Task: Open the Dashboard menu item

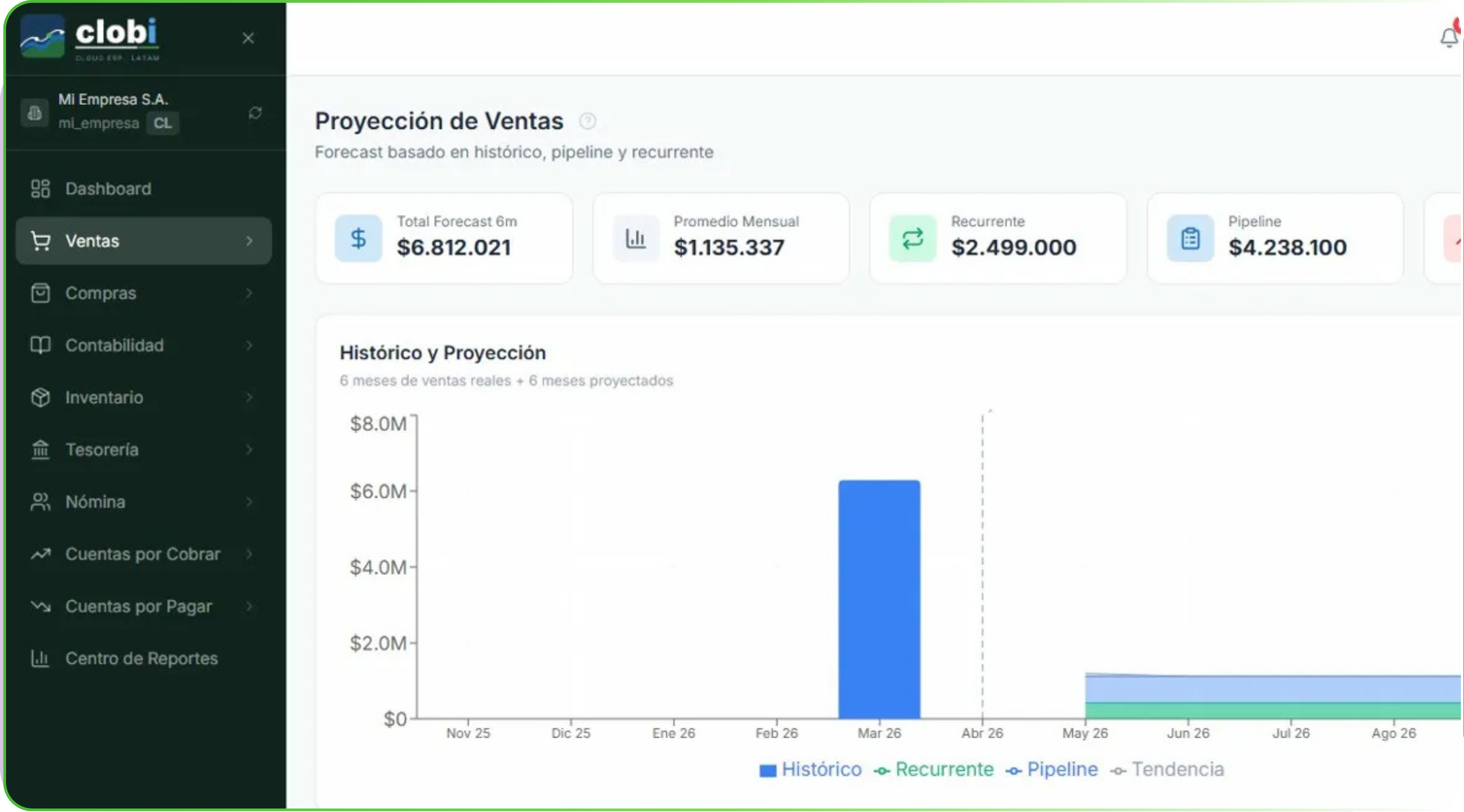Action: (108, 188)
